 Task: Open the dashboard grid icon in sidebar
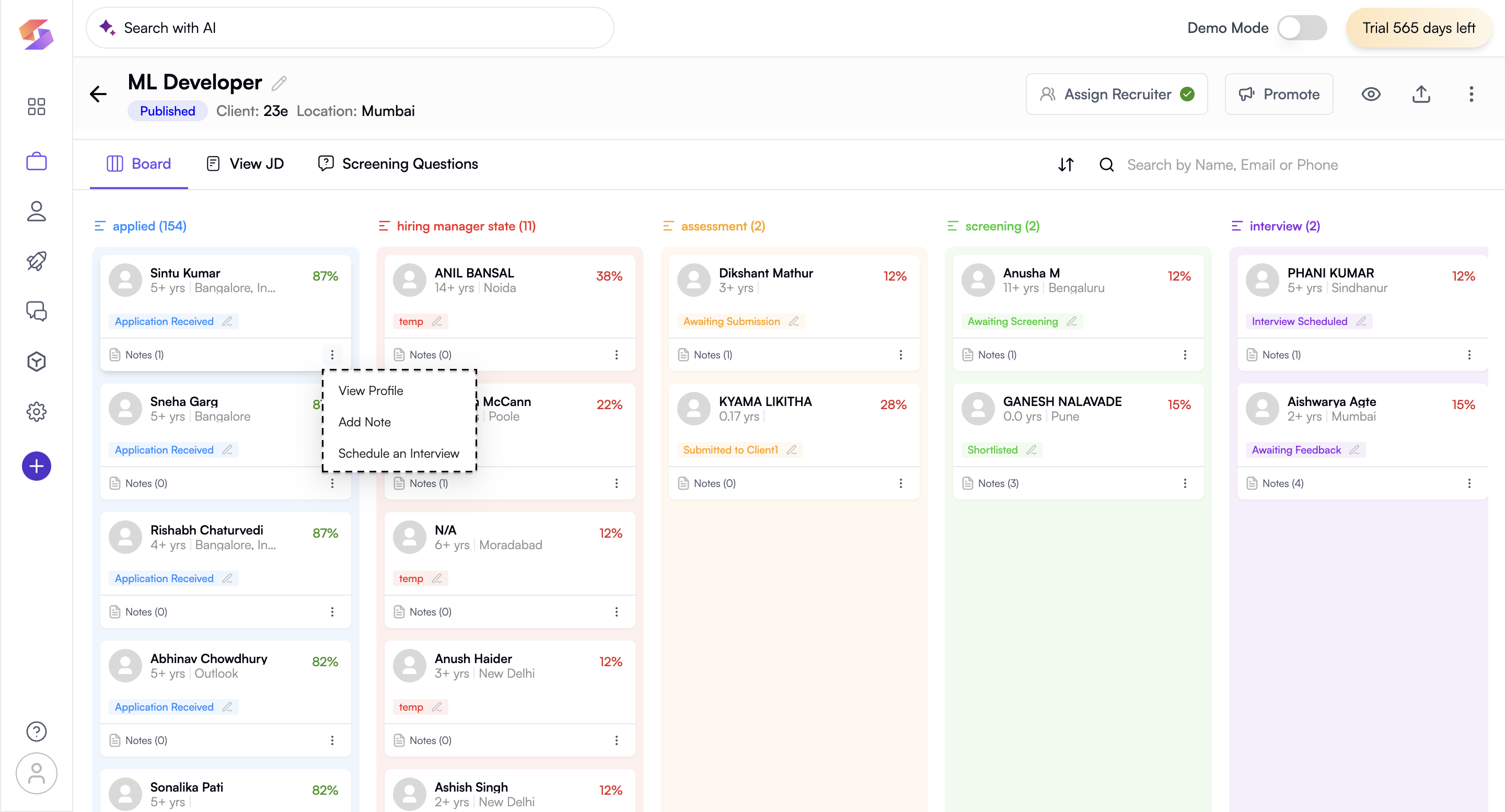[36, 106]
